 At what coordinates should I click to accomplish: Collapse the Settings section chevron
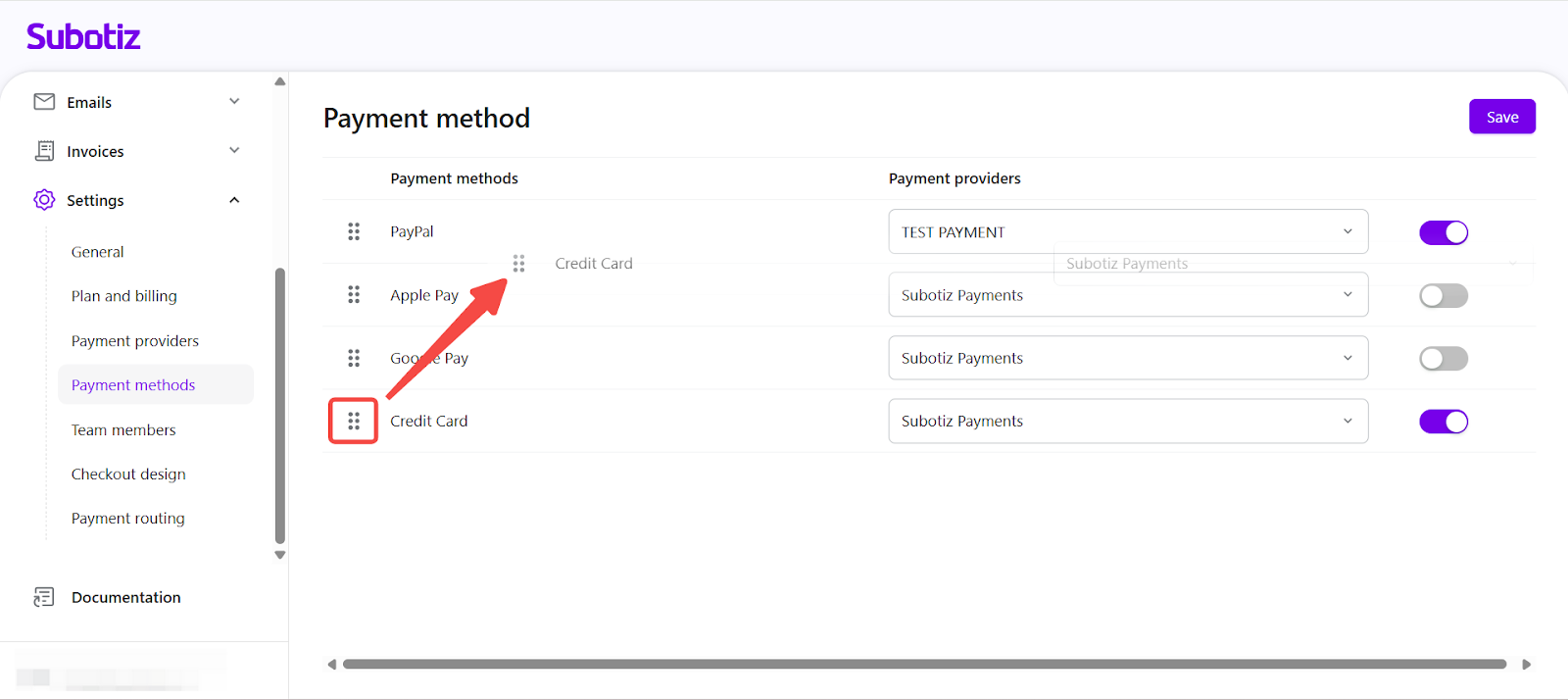234,200
